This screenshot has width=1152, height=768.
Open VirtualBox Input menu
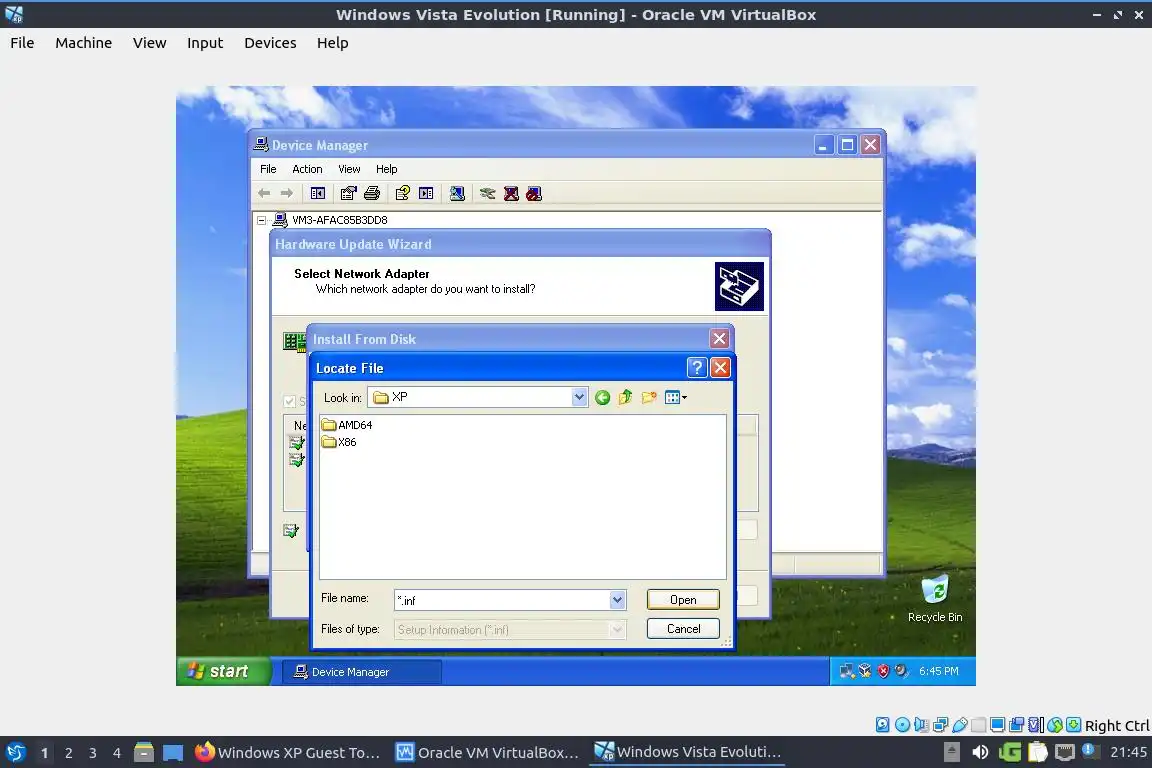click(x=205, y=43)
